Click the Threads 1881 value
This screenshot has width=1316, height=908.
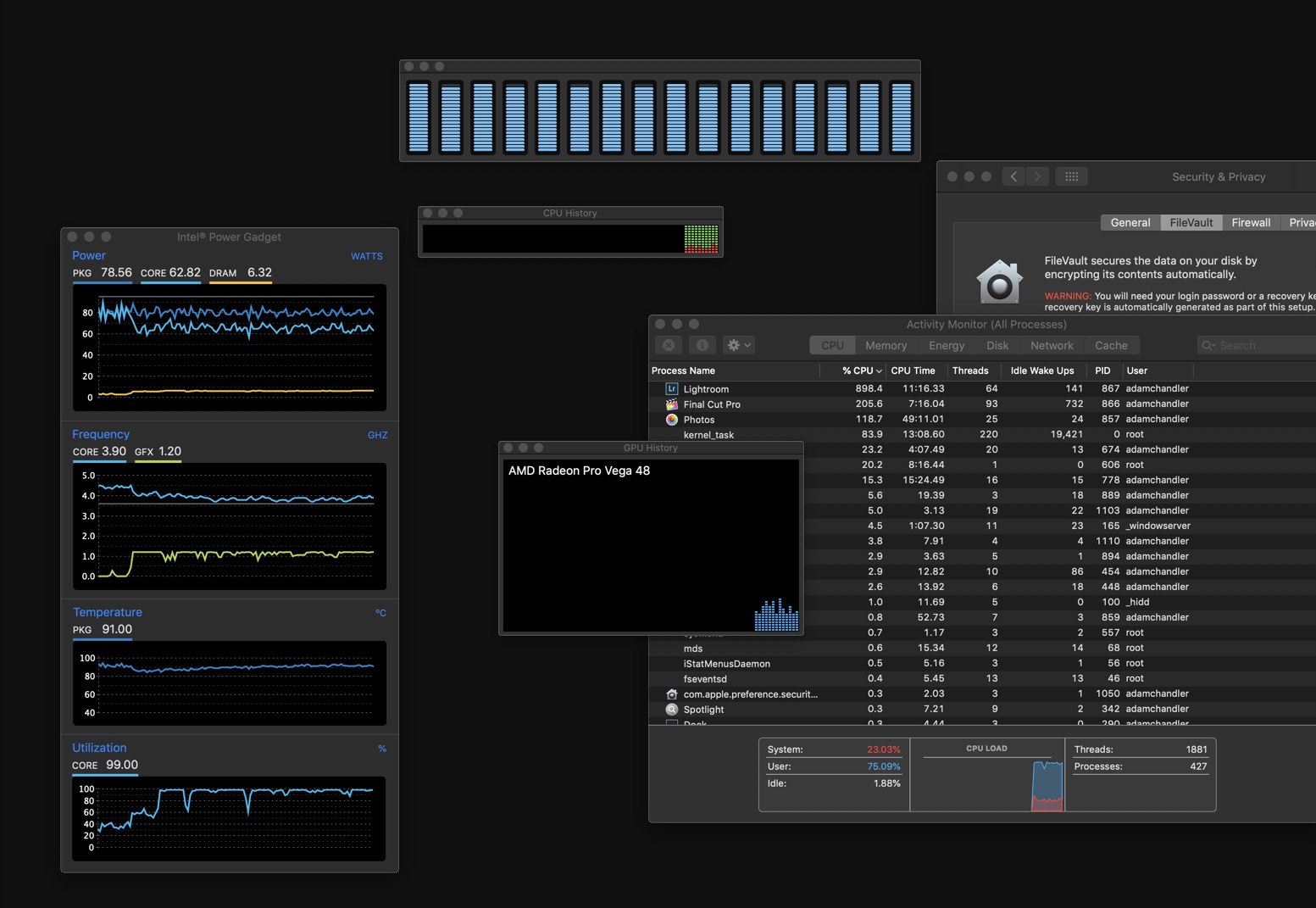pyautogui.click(x=1197, y=749)
